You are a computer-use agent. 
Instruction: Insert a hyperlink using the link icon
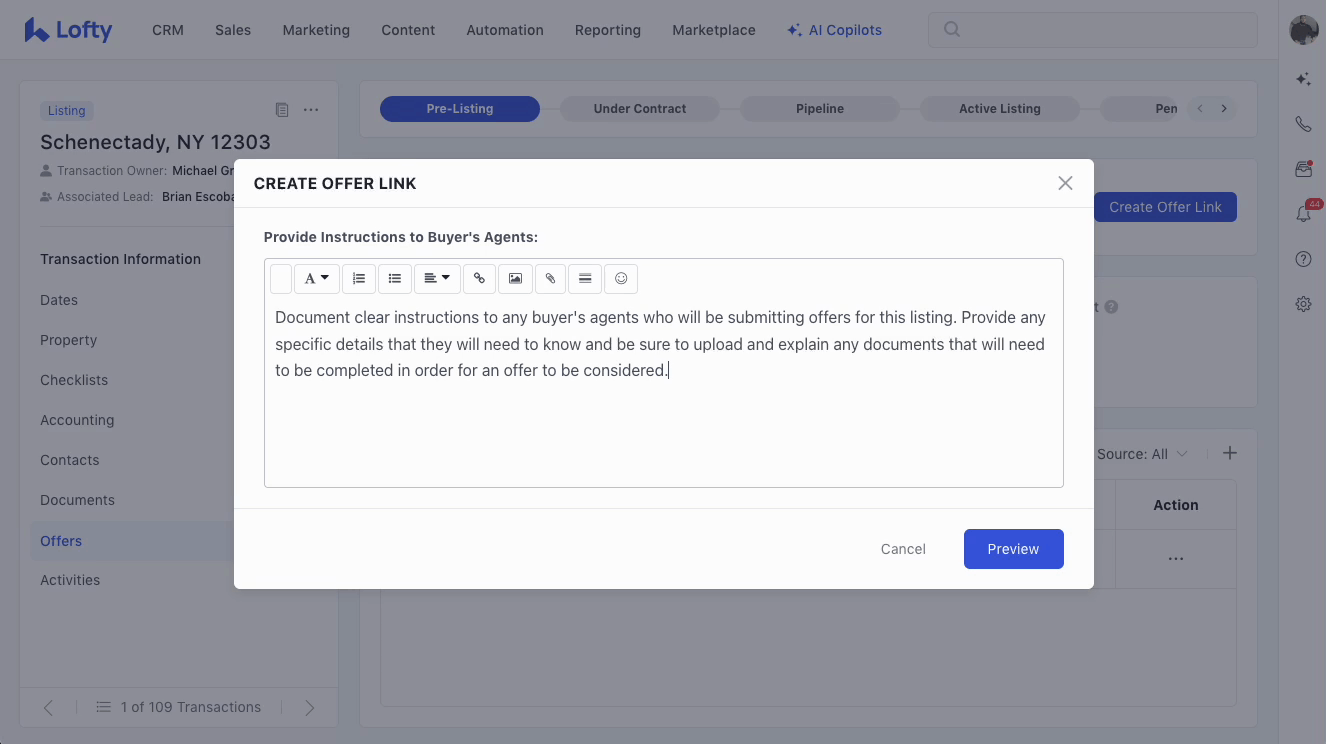[x=479, y=279]
